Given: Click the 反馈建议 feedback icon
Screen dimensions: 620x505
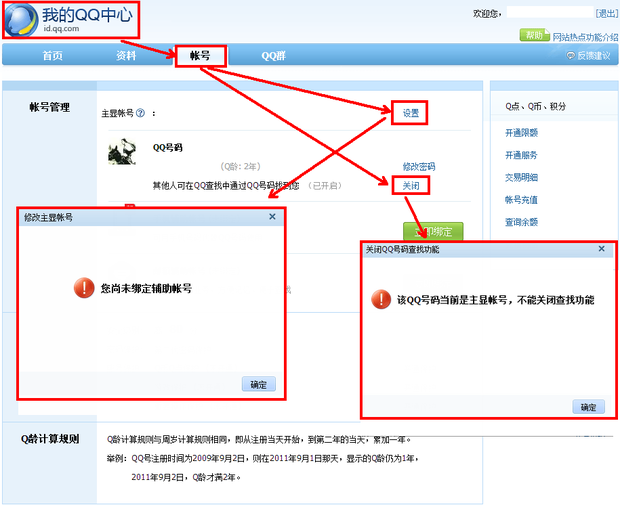Looking at the screenshot, I should pos(570,56).
